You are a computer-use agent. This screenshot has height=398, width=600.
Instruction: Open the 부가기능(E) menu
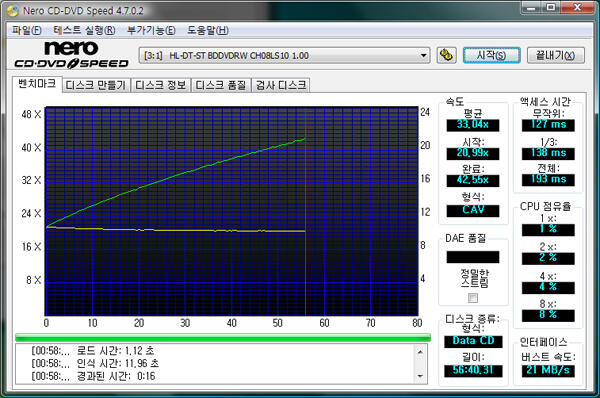tap(151, 30)
